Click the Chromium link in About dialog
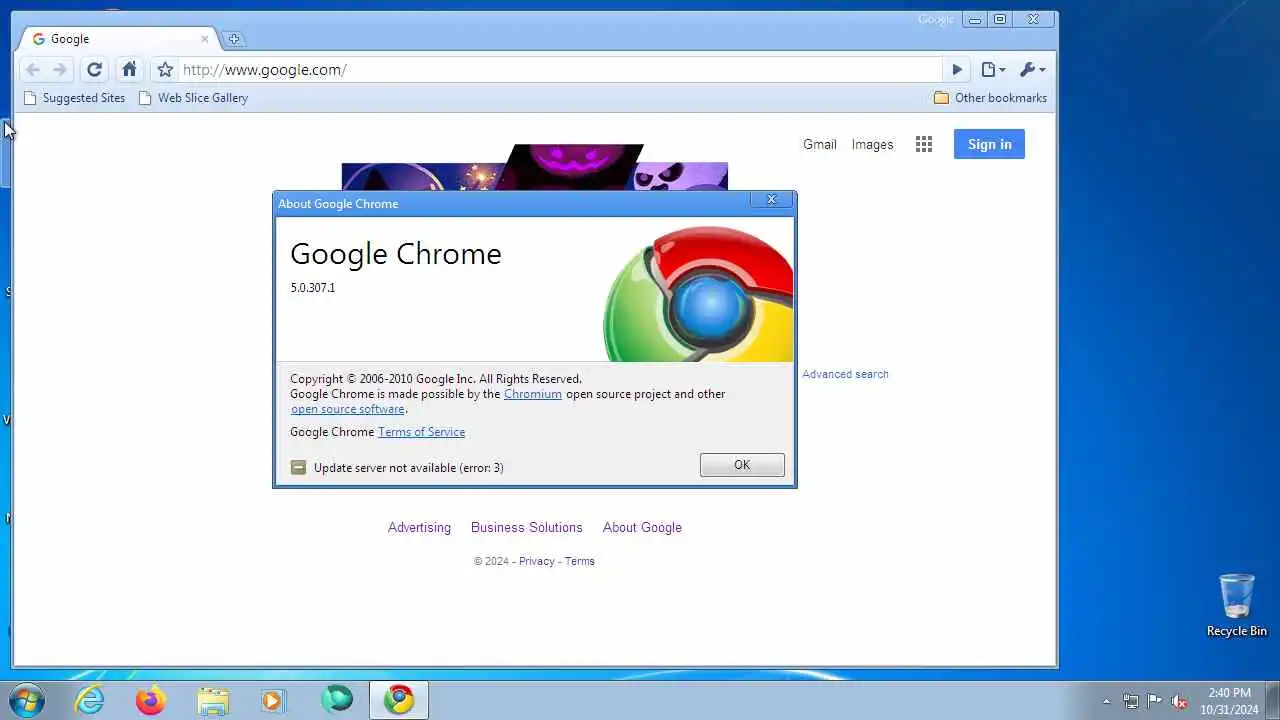 533,394
